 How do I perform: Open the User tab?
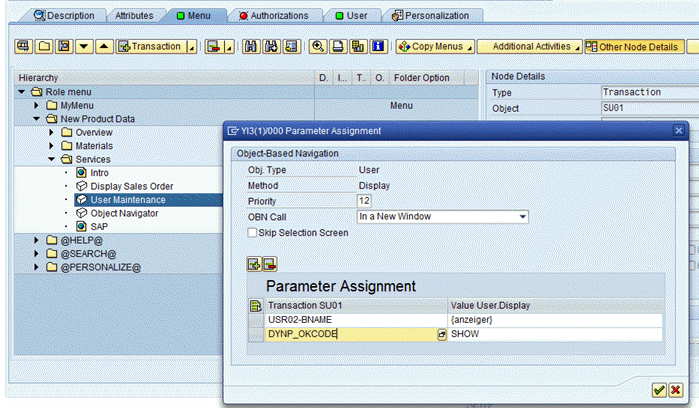point(352,16)
